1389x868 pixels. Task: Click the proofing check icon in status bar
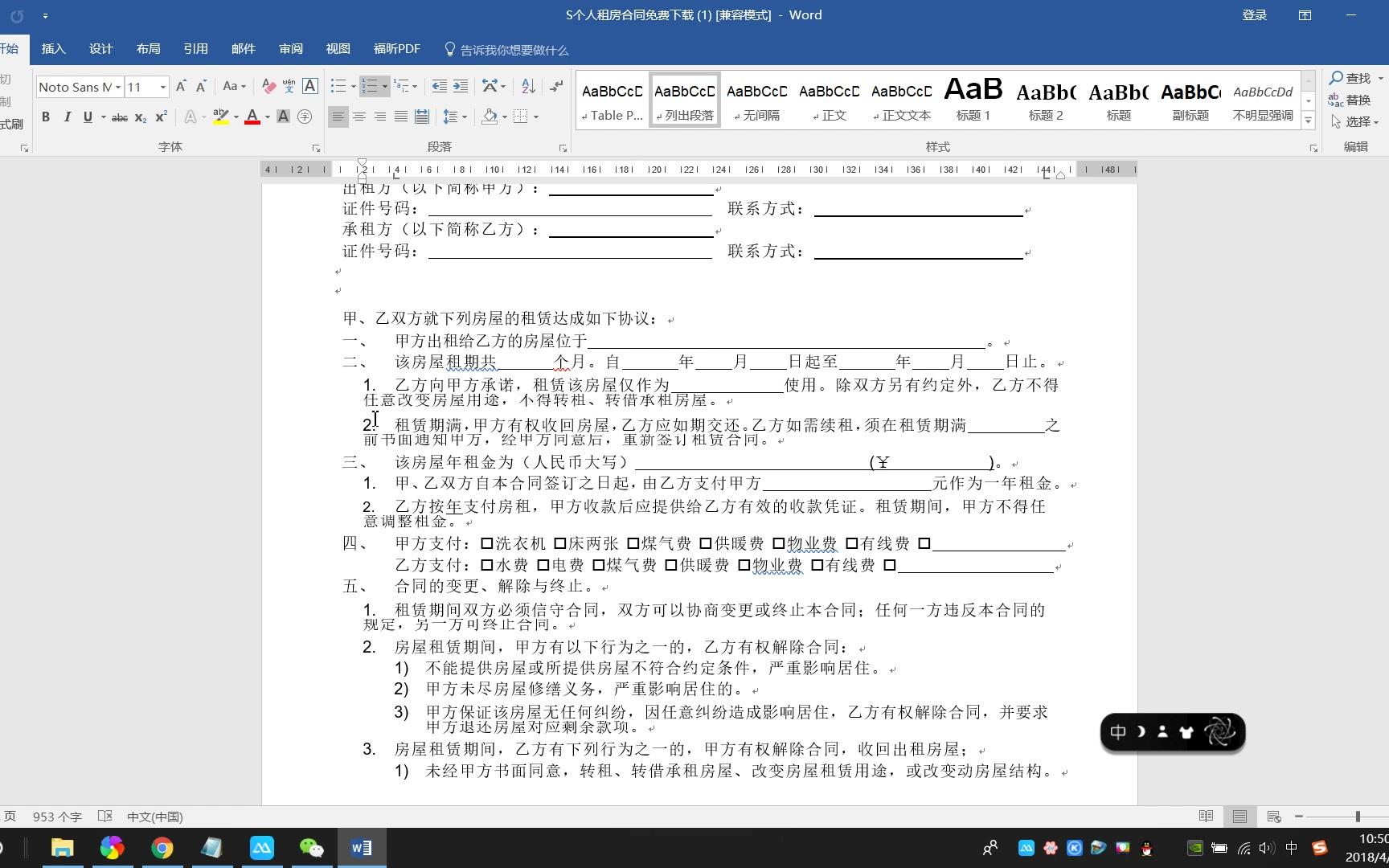pos(104,817)
